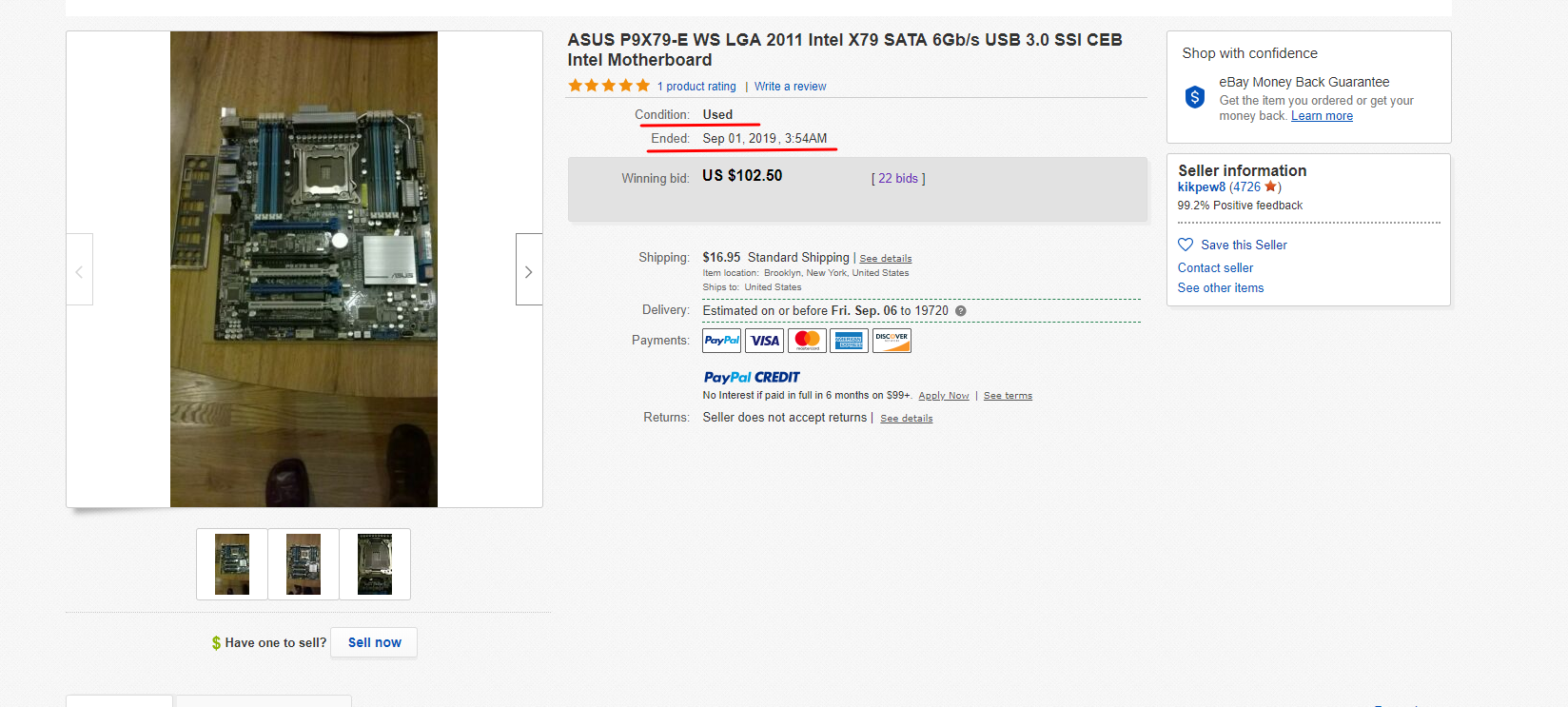
Task: Open See terms link for PayPal Credit
Action: point(1008,396)
